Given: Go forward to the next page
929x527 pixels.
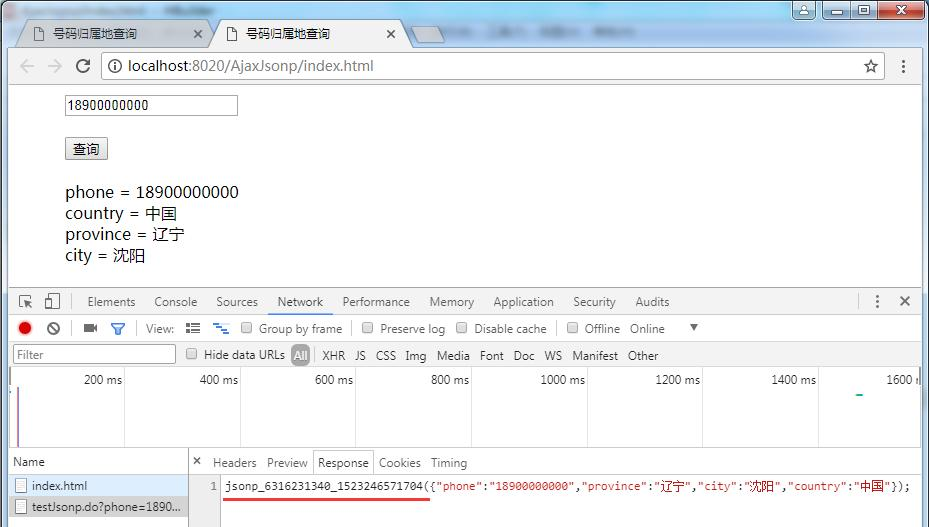Looking at the screenshot, I should coord(55,66).
